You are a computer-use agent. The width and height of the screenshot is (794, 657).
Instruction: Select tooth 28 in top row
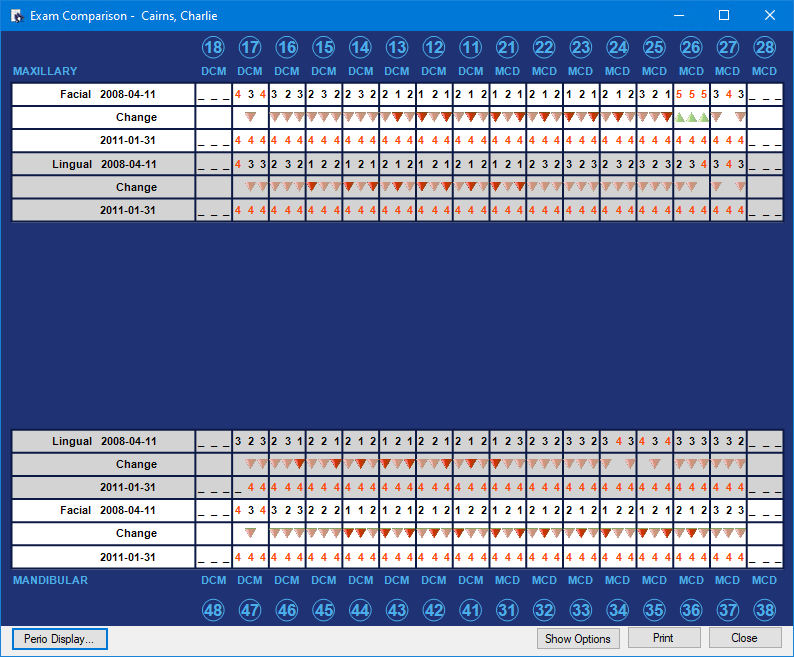(764, 48)
